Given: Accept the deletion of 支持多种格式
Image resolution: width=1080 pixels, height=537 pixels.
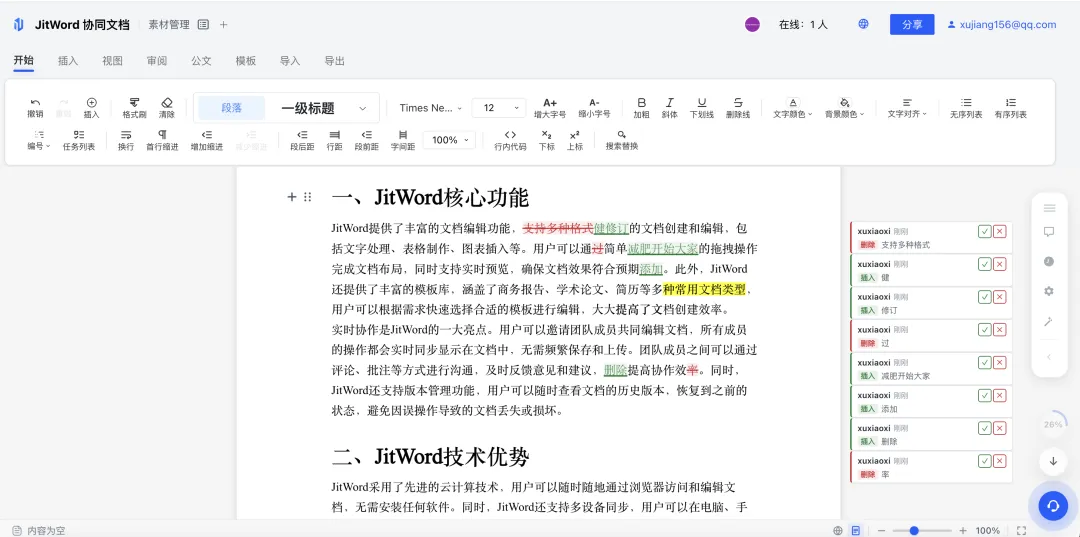Looking at the screenshot, I should tap(984, 231).
